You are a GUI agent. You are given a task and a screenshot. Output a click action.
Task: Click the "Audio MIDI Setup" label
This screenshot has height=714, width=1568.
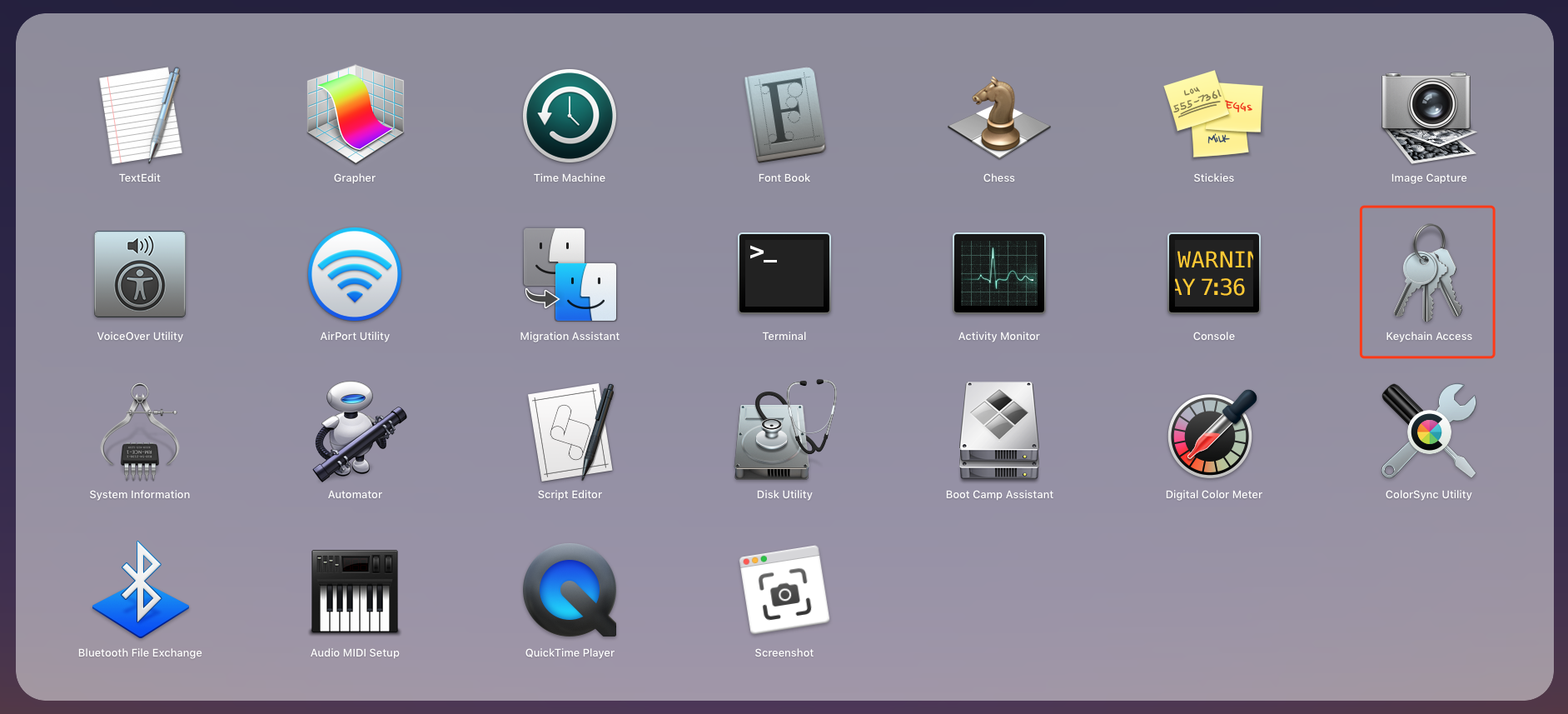[355, 653]
